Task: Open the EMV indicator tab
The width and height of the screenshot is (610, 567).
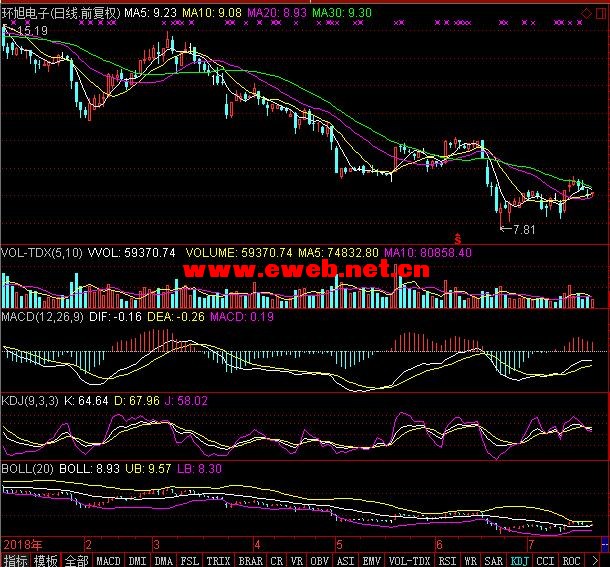Action: (372, 561)
